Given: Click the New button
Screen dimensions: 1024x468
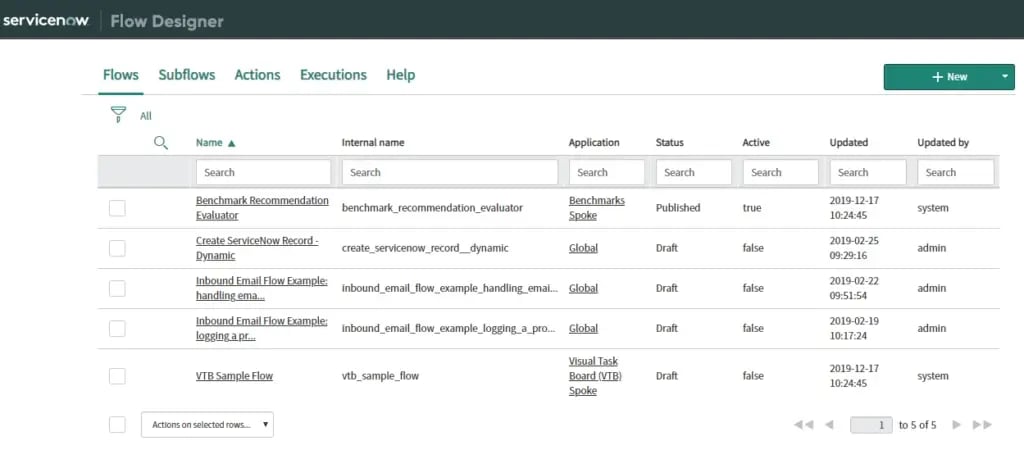Looking at the screenshot, I should coord(938,77).
